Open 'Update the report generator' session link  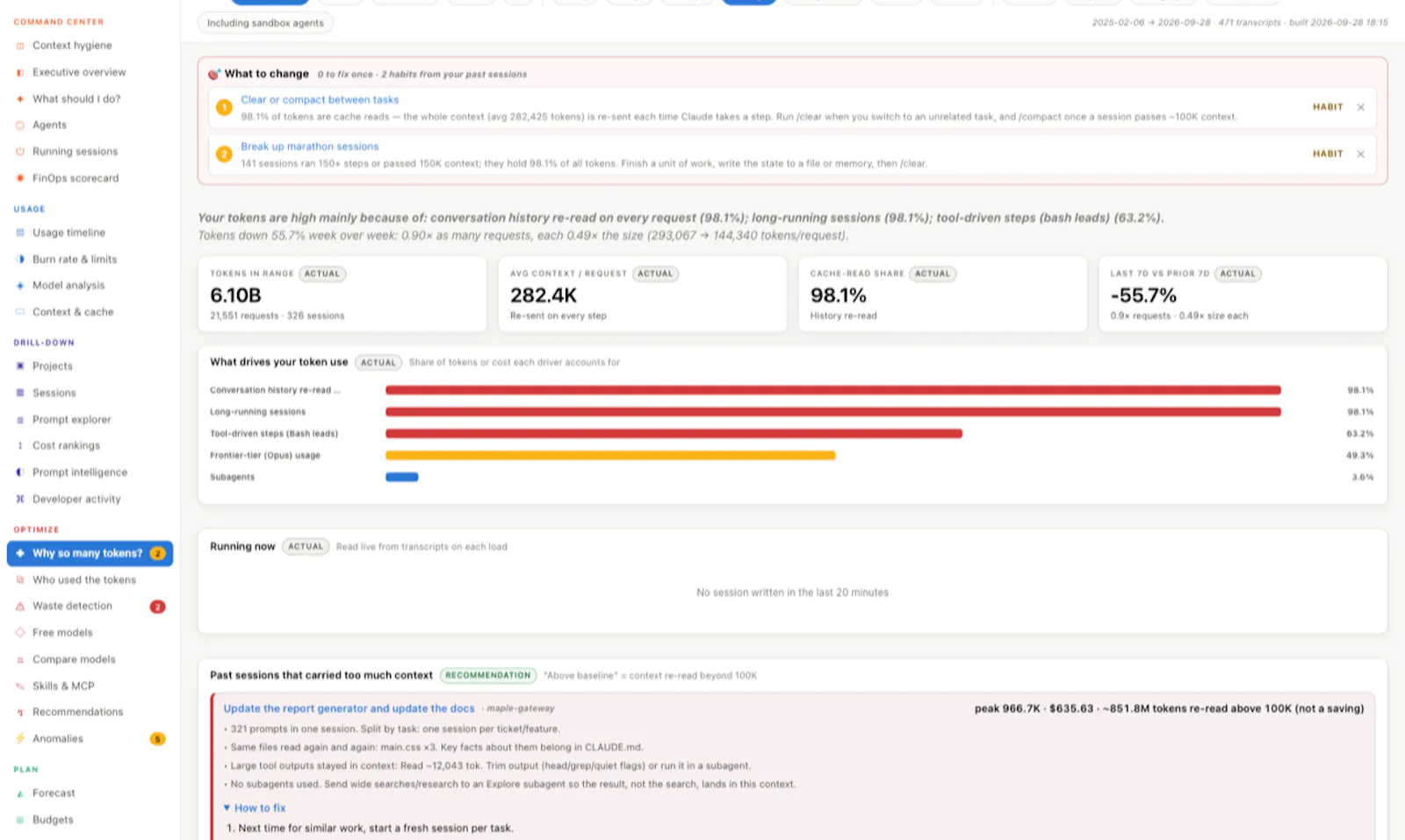pyautogui.click(x=349, y=708)
